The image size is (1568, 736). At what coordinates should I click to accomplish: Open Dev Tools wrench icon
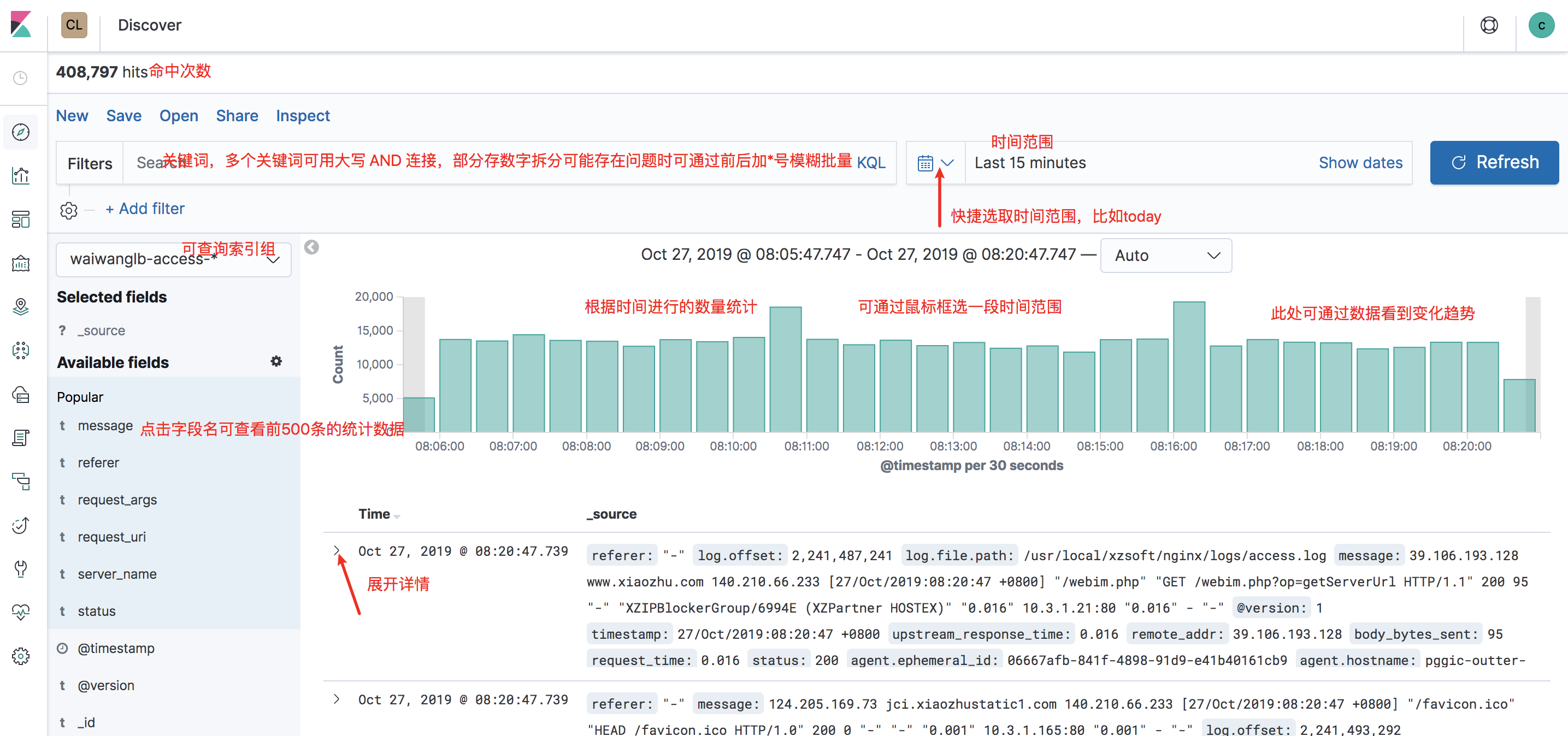(21, 569)
